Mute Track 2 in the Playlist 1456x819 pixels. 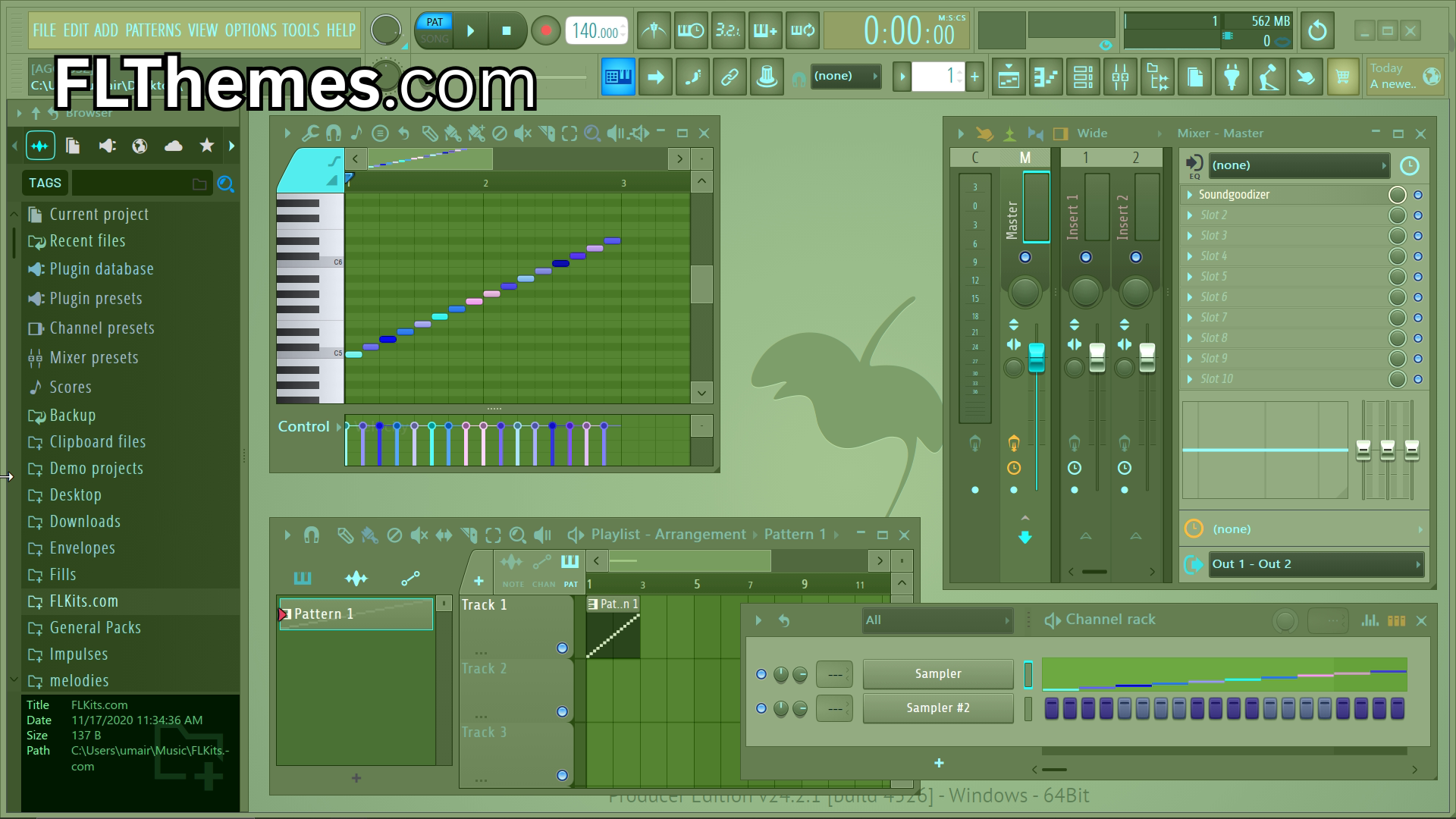[562, 711]
